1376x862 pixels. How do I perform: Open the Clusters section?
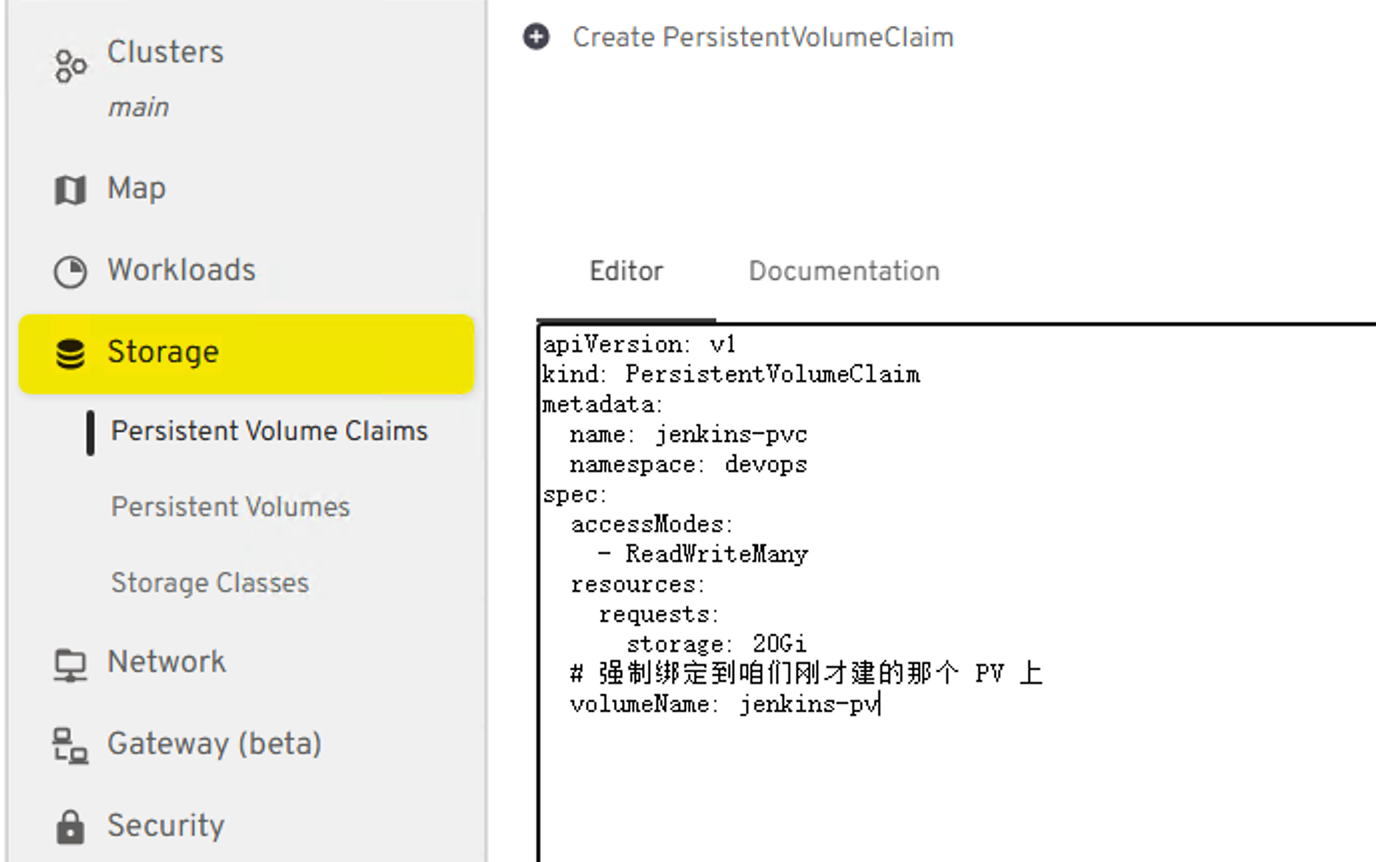[x=165, y=52]
